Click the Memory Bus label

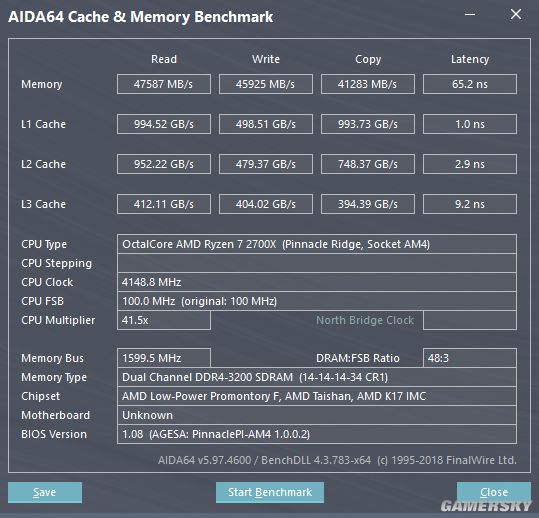(x=53, y=358)
